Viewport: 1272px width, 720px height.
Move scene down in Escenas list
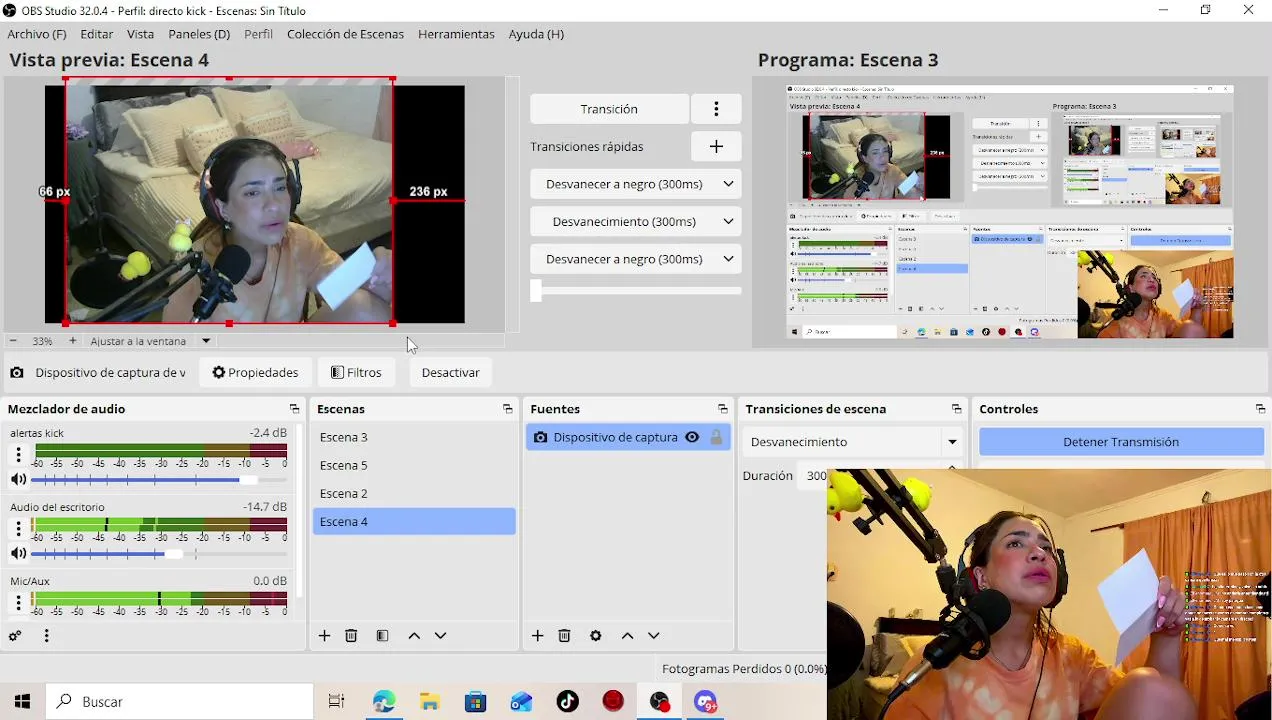tap(440, 636)
